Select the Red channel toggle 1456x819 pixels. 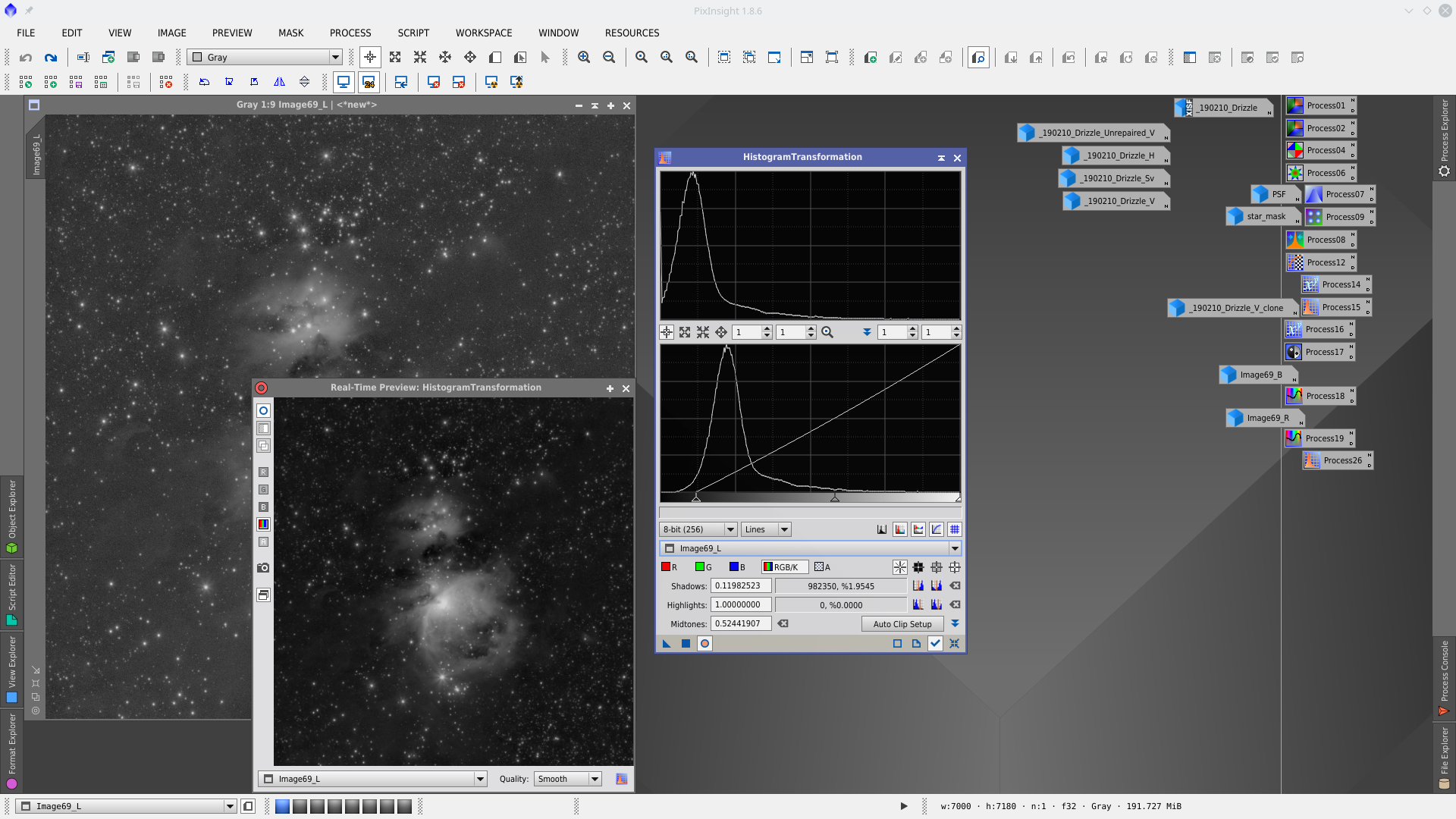[x=669, y=567]
